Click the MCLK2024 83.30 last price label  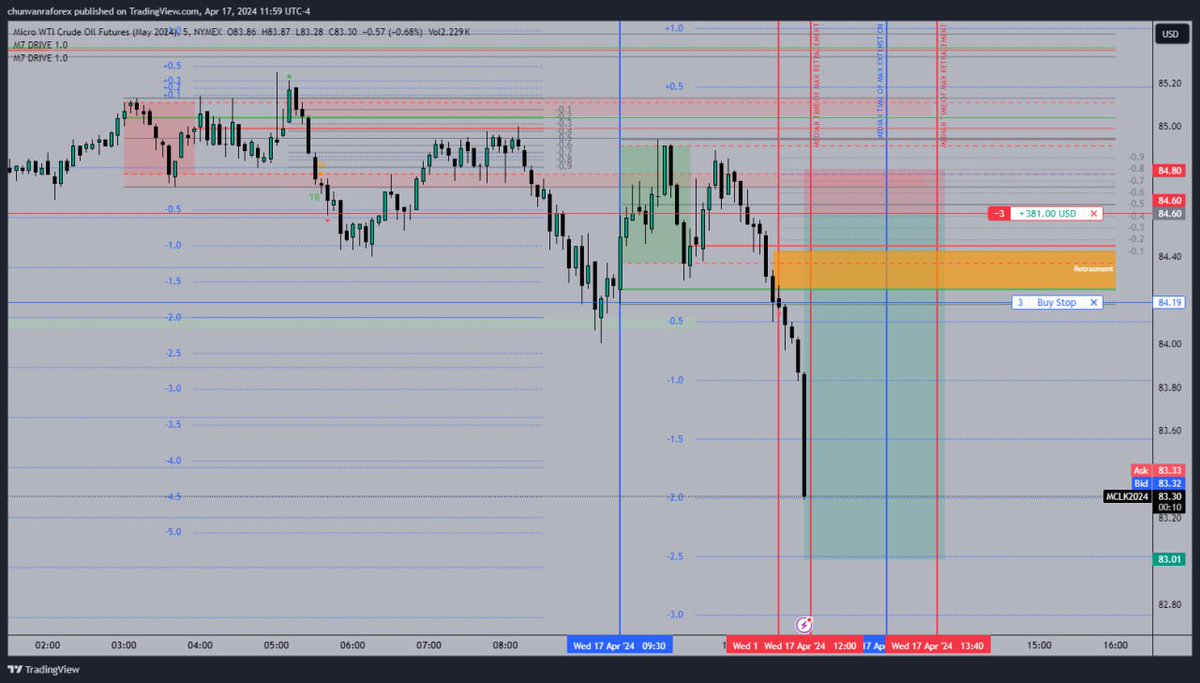(1145, 495)
